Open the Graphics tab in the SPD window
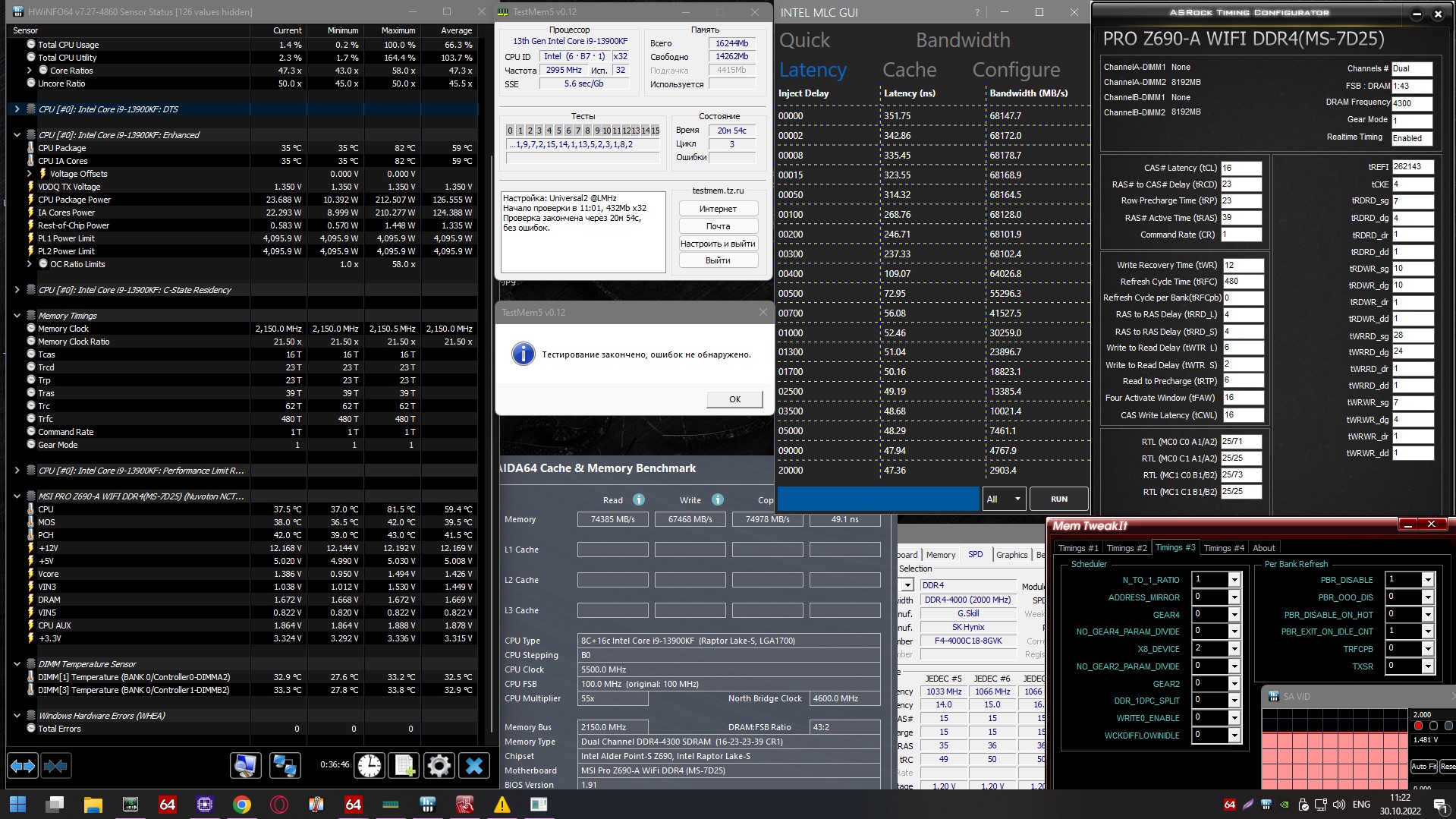 tap(1011, 555)
